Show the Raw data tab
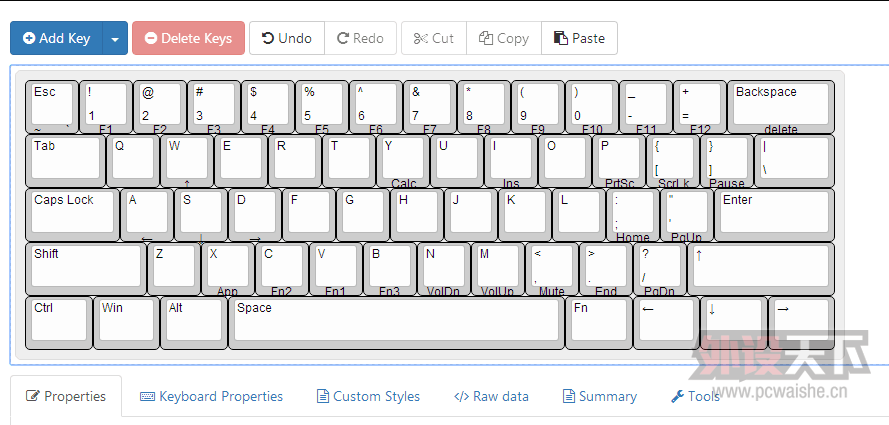The width and height of the screenshot is (889, 425). tap(491, 396)
